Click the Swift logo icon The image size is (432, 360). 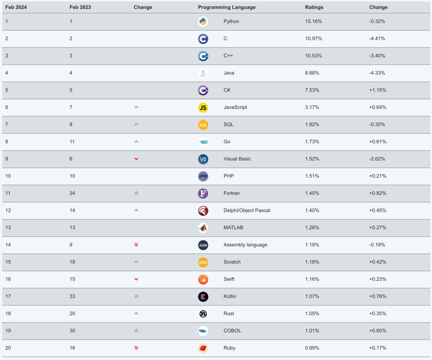click(x=203, y=279)
